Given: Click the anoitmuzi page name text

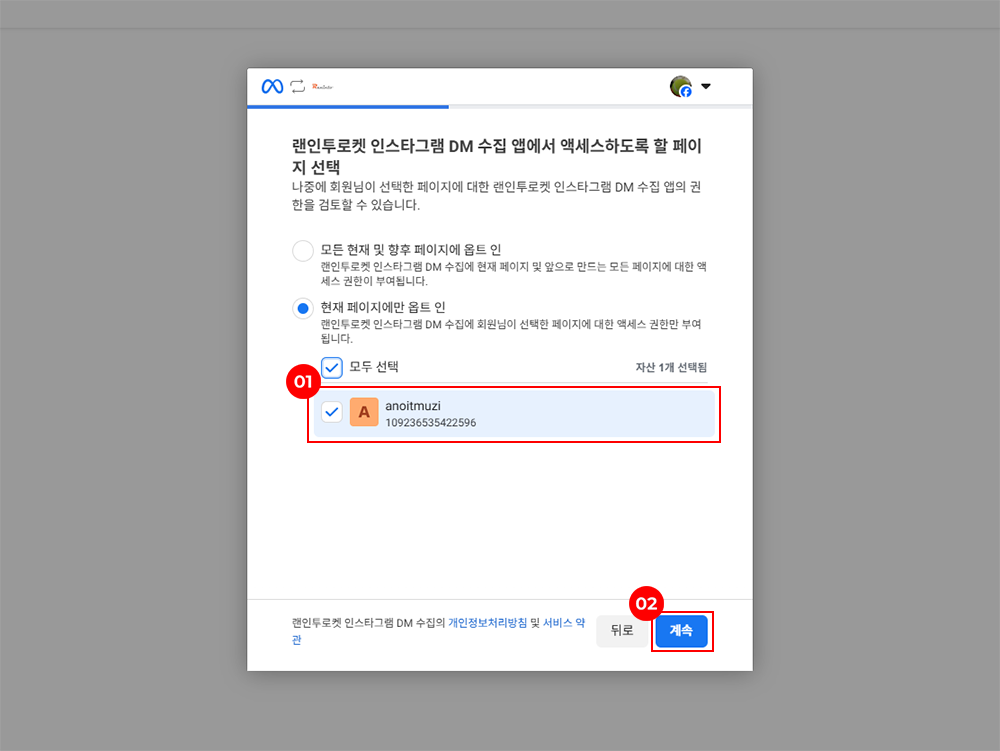Looking at the screenshot, I should pyautogui.click(x=413, y=405).
